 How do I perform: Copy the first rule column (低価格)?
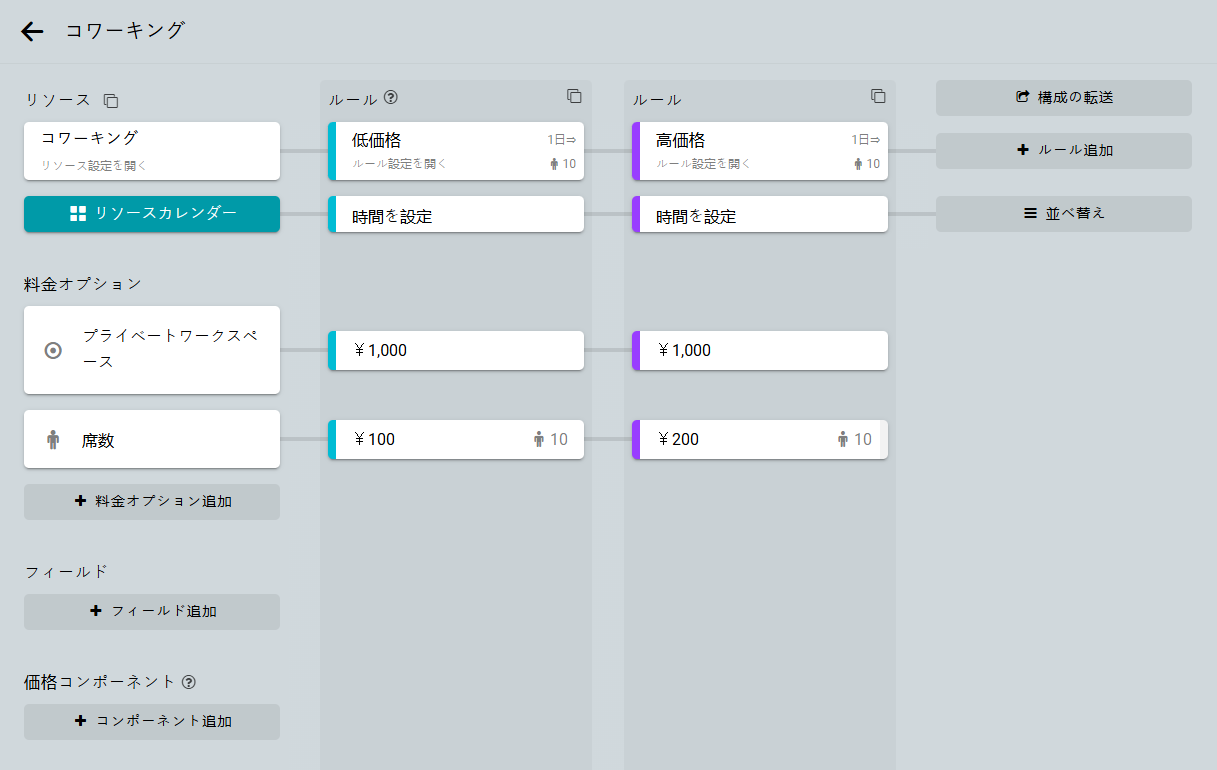574,96
